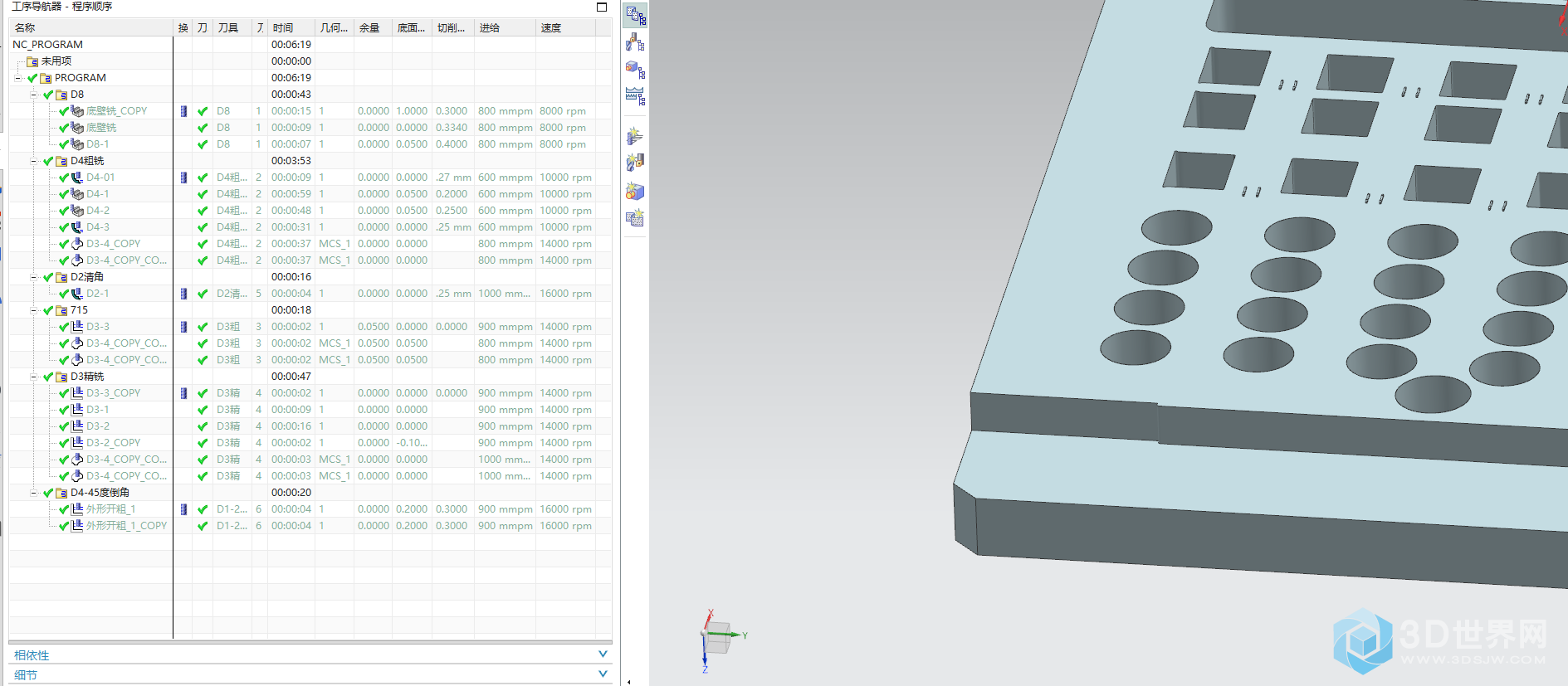Click the toolpath status check in D3-1 row
The image size is (1568, 686).
click(203, 410)
